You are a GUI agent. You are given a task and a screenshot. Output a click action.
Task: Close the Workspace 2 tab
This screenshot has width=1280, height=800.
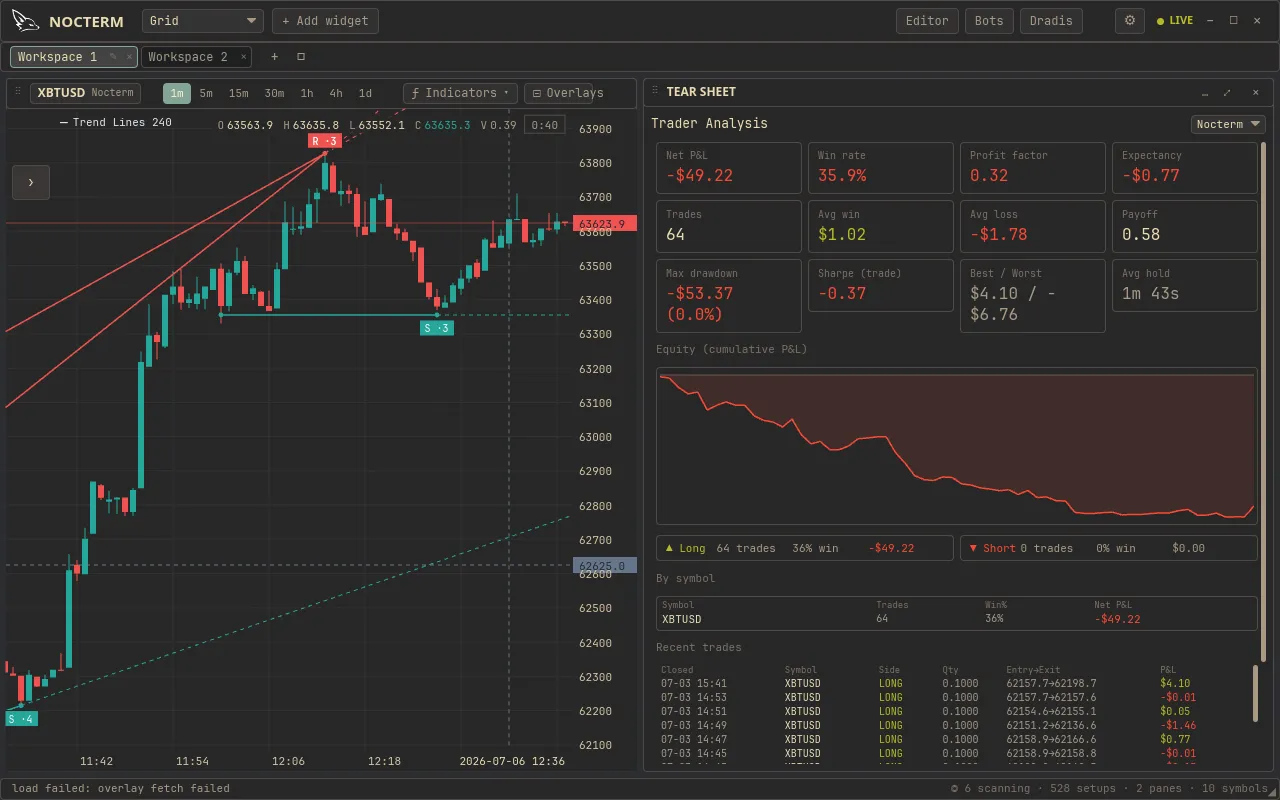coord(244,57)
